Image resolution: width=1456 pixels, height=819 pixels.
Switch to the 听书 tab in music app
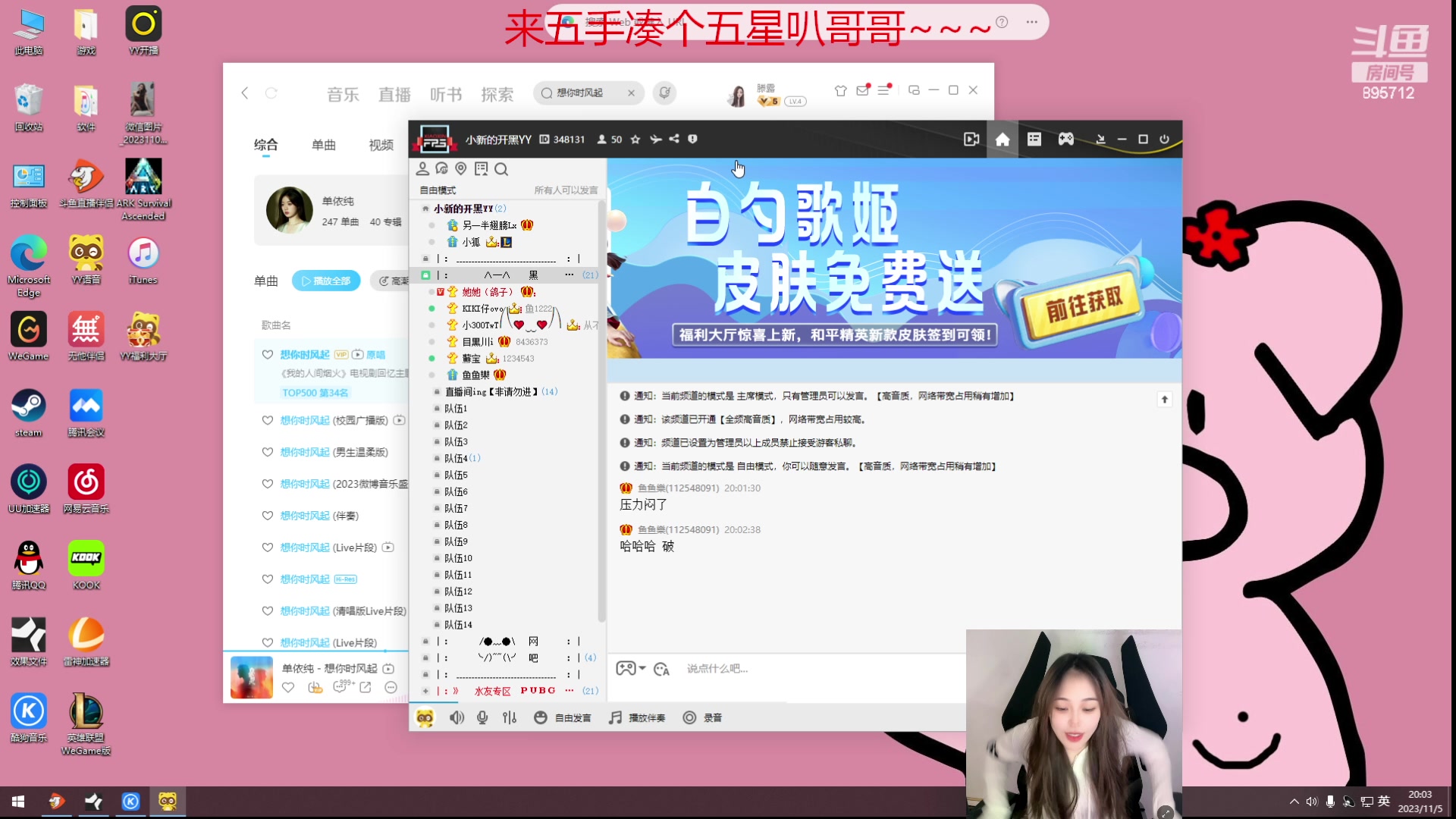[x=446, y=93]
